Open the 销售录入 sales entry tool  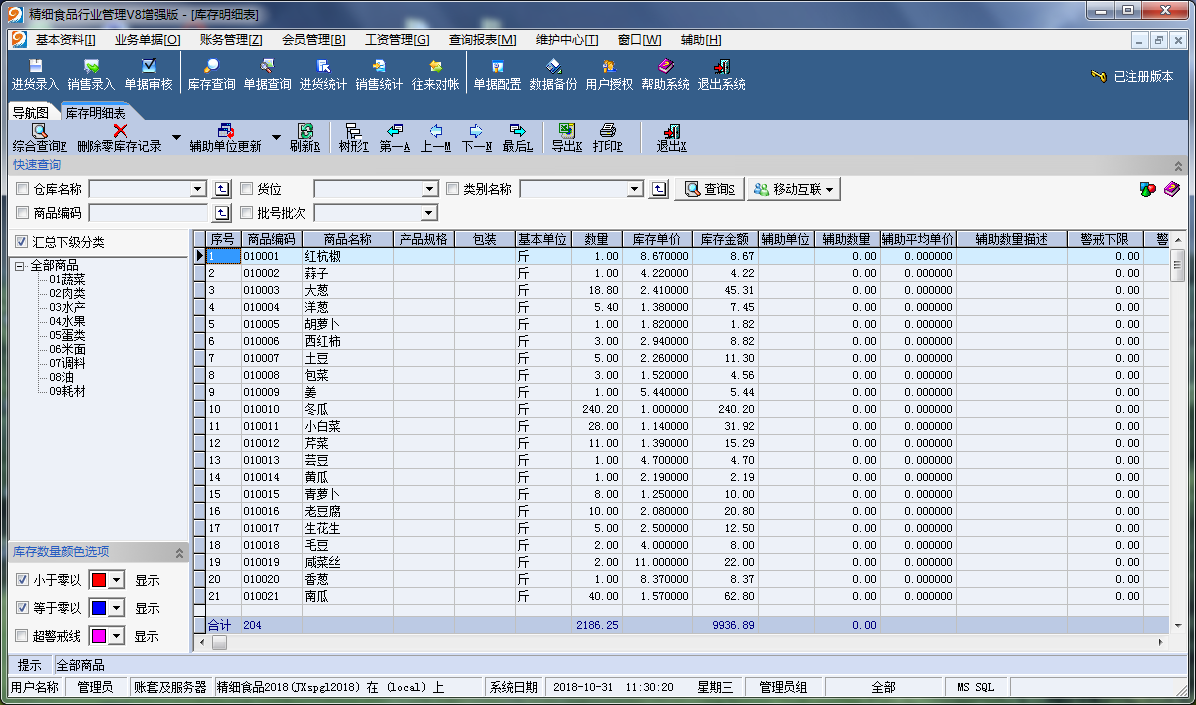91,75
